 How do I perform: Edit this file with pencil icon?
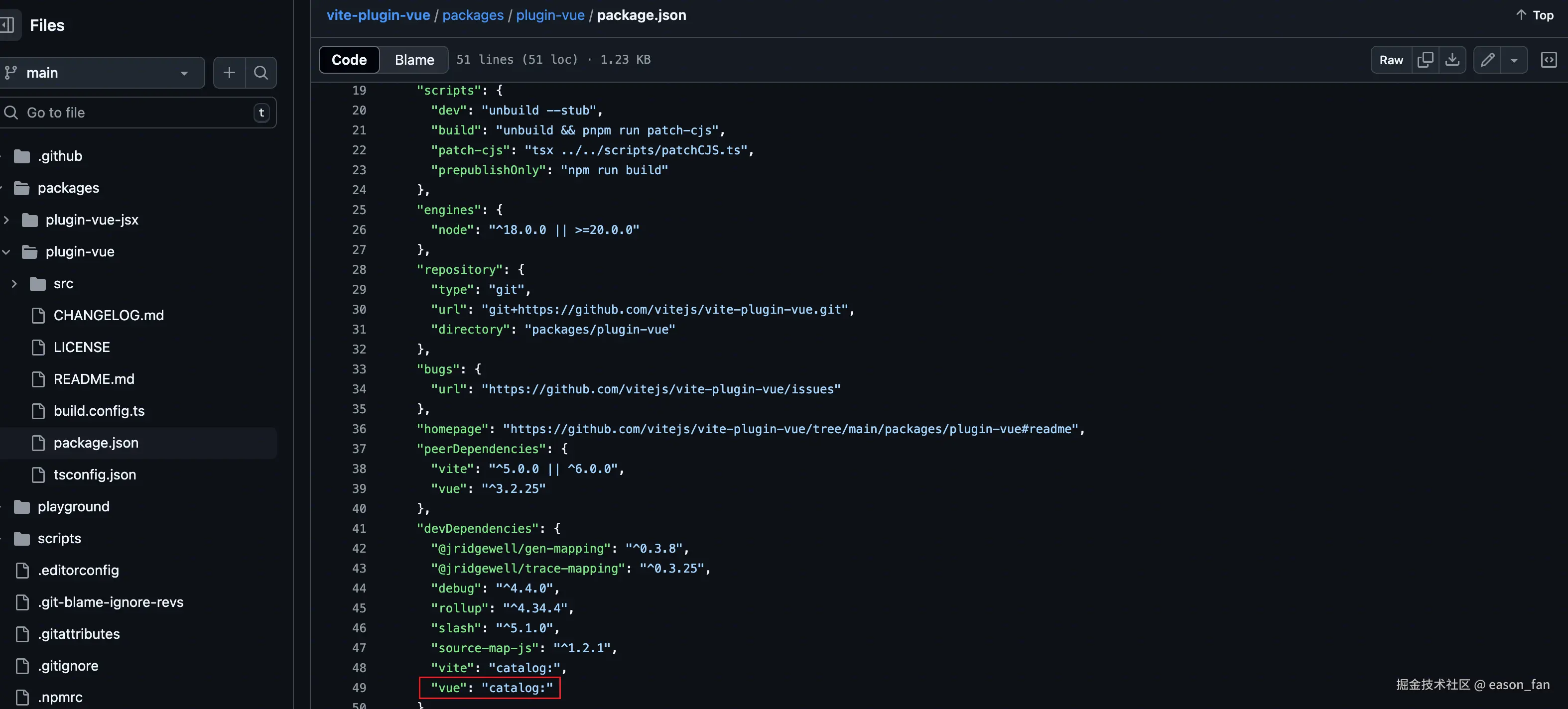tap(1487, 60)
